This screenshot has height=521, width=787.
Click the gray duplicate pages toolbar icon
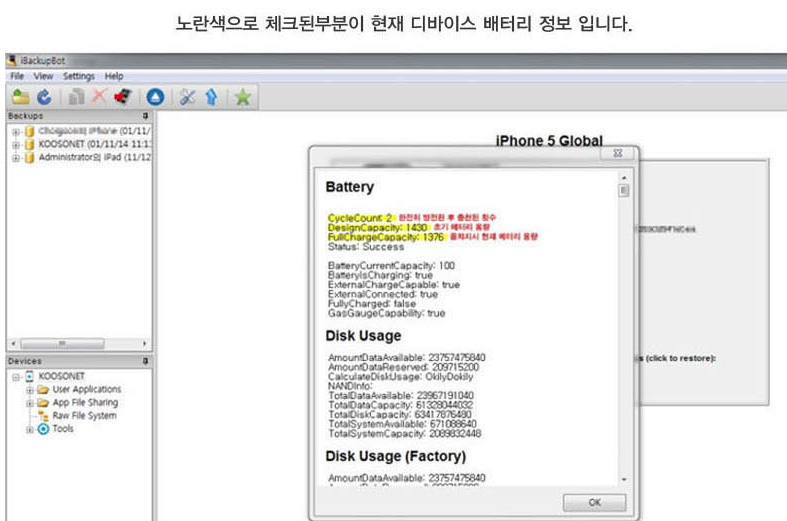click(76, 96)
